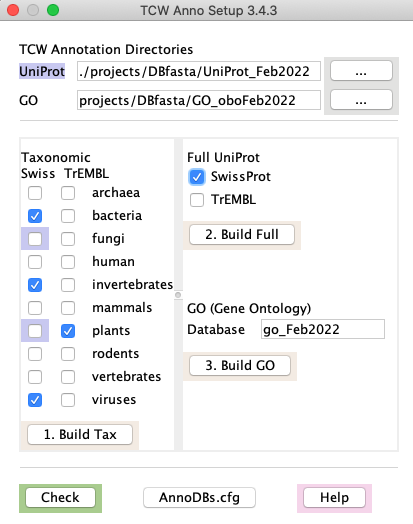Click the UniPort directory browse button

pyautogui.click(x=361, y=71)
